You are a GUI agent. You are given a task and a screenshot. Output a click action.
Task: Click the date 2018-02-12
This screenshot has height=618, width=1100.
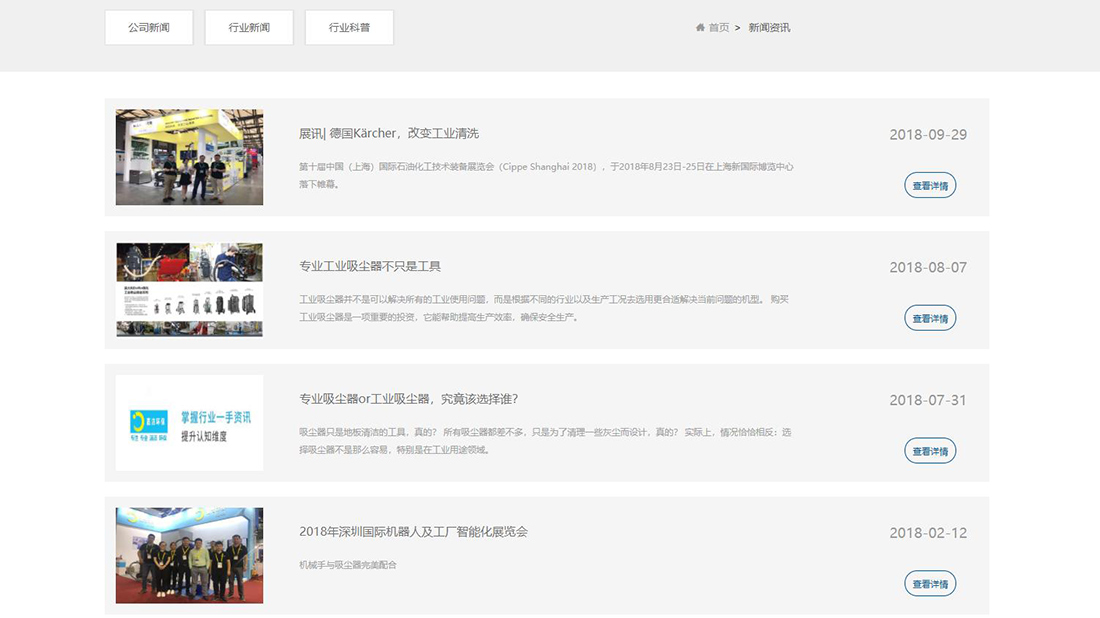click(x=928, y=532)
